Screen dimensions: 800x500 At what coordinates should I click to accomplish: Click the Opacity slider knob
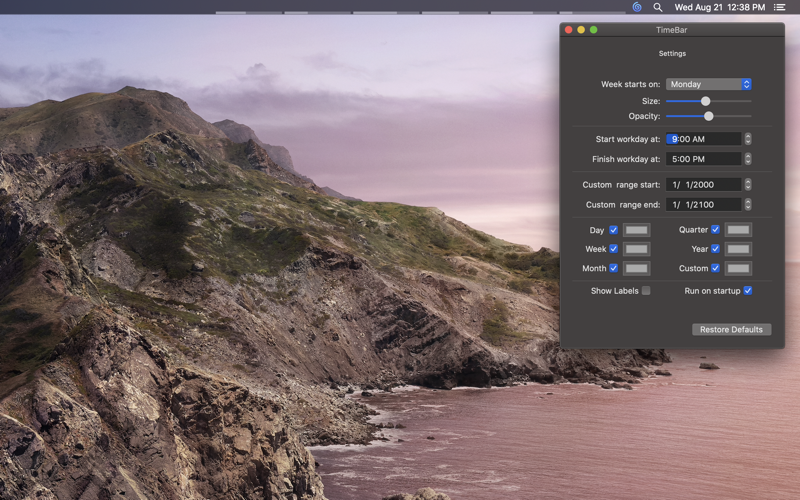[708, 116]
